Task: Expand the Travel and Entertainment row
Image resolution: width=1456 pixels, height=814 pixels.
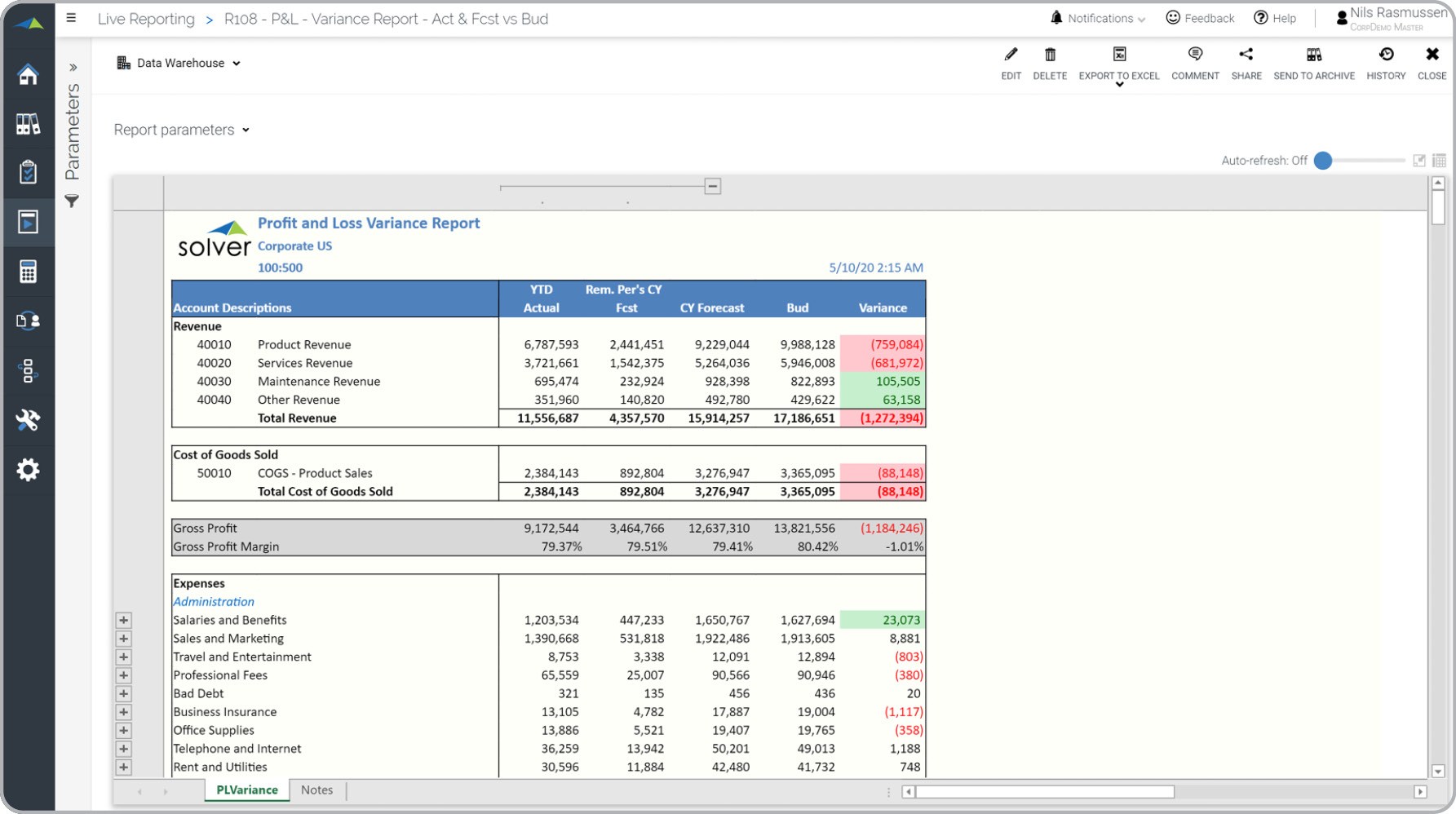Action: point(123,657)
